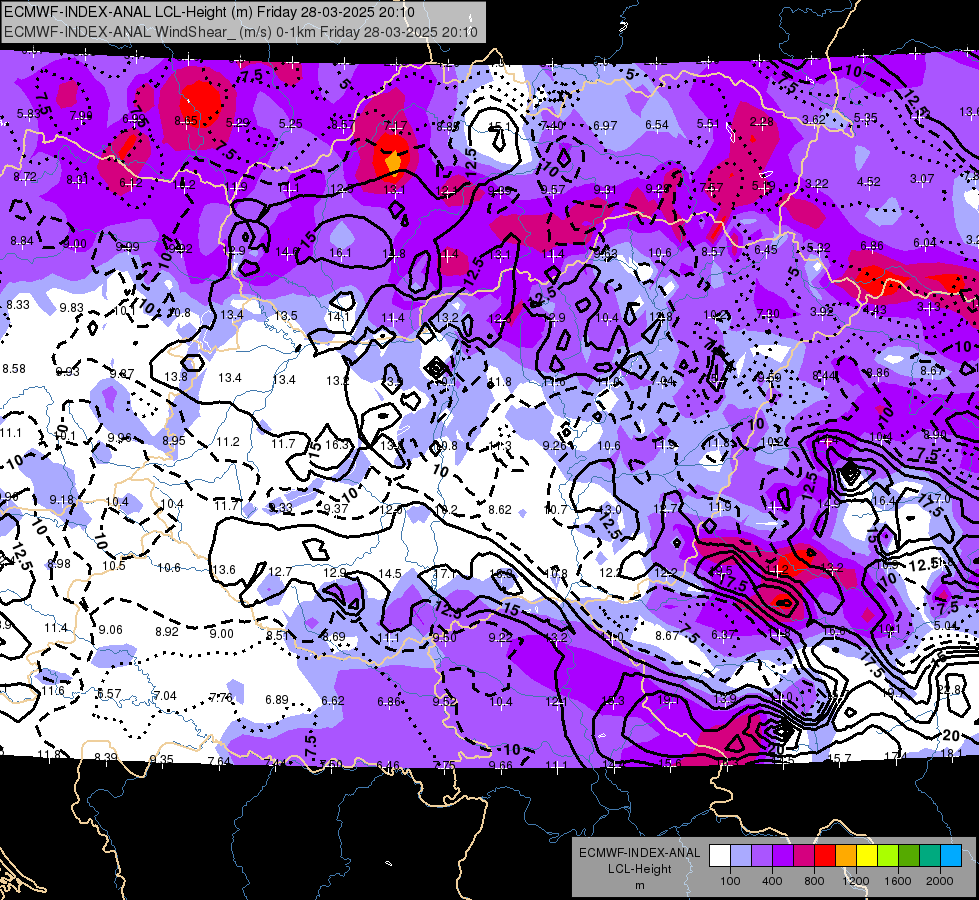The image size is (979, 900).
Task: Click the grid value 8.67
Action: tap(667, 635)
